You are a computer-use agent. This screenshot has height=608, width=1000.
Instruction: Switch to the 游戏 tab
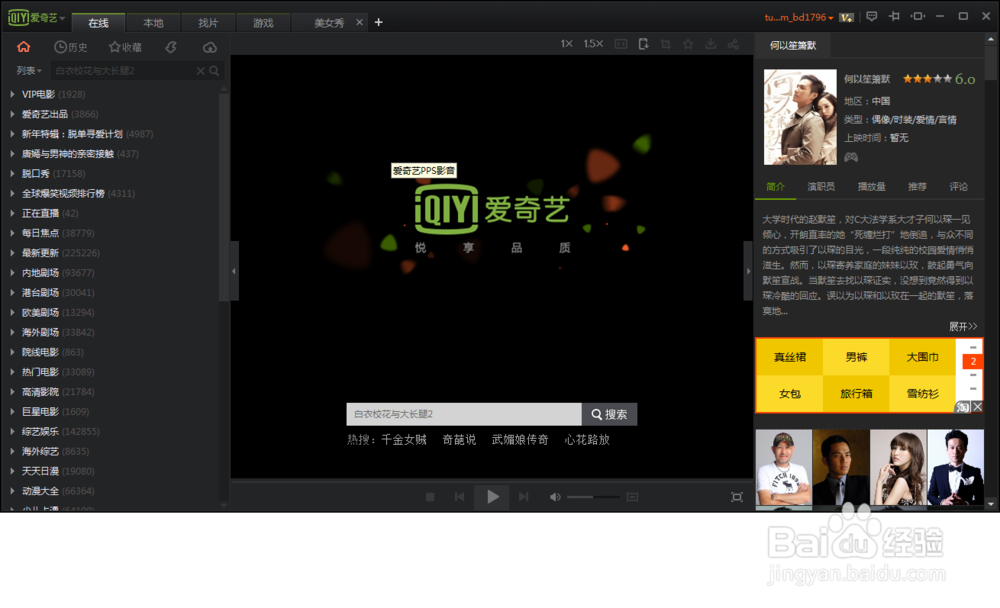coord(263,23)
